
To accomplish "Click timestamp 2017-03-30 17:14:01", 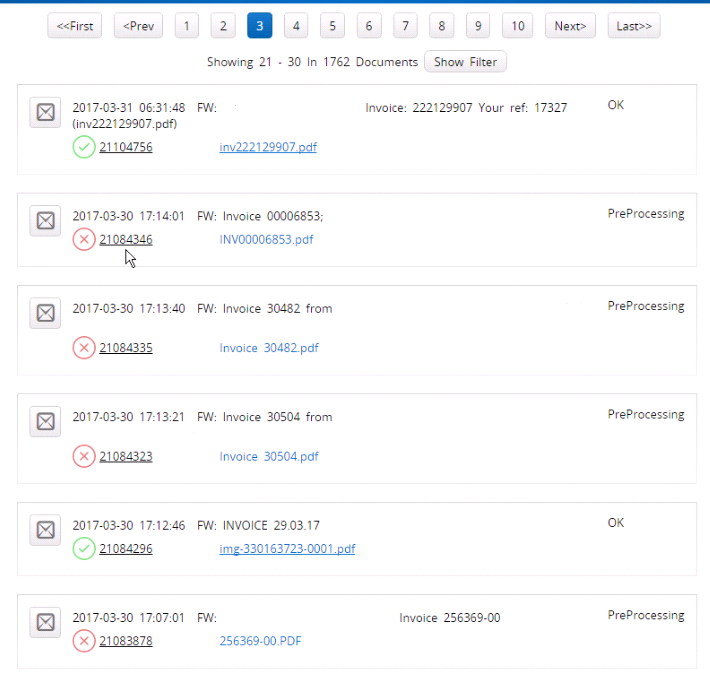I will 129,216.
